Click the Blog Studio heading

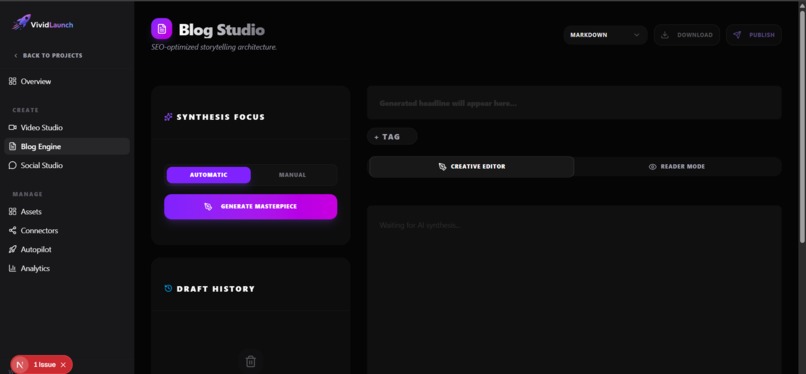click(222, 30)
